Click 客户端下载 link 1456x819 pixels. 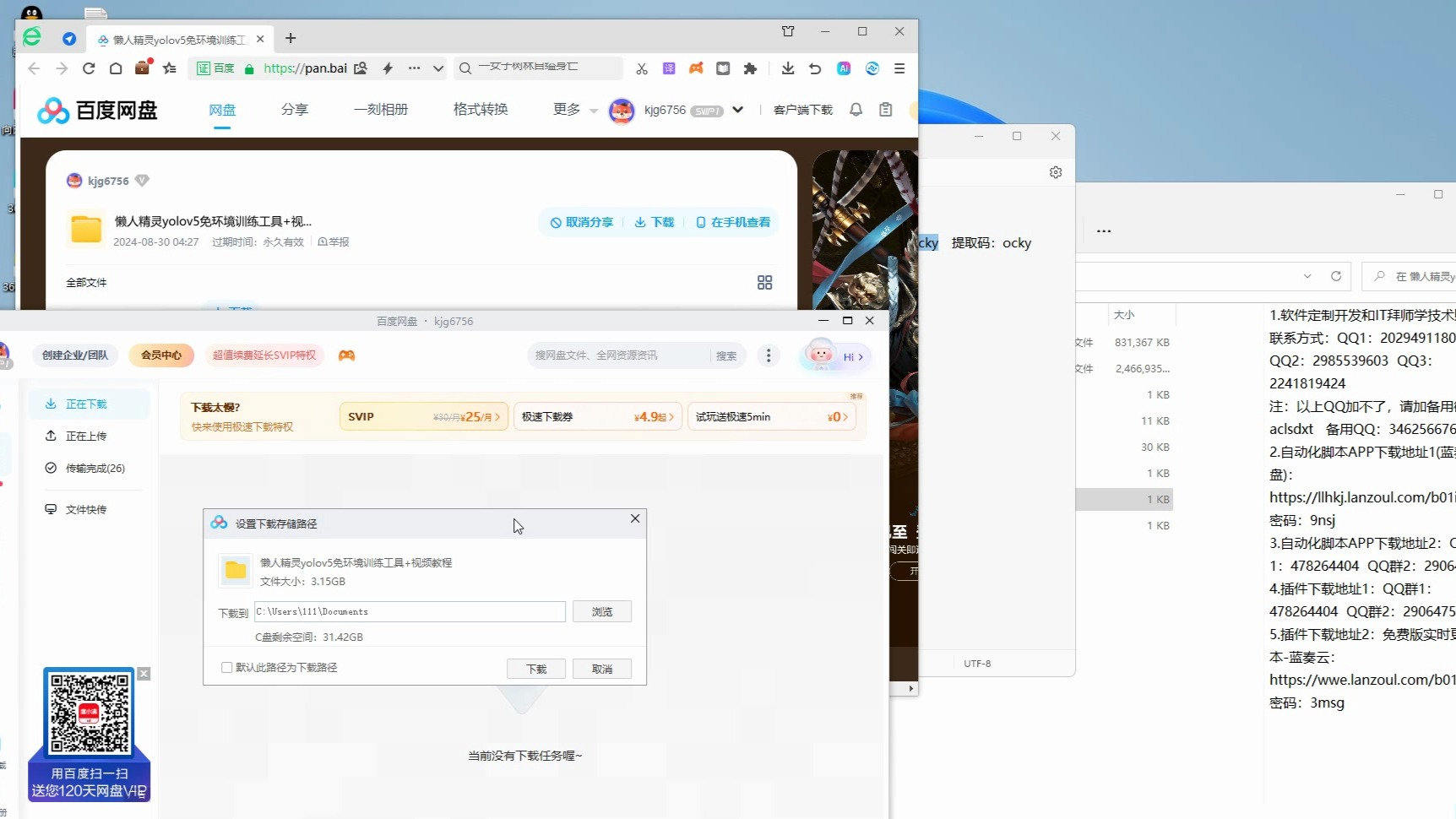pyautogui.click(x=803, y=111)
